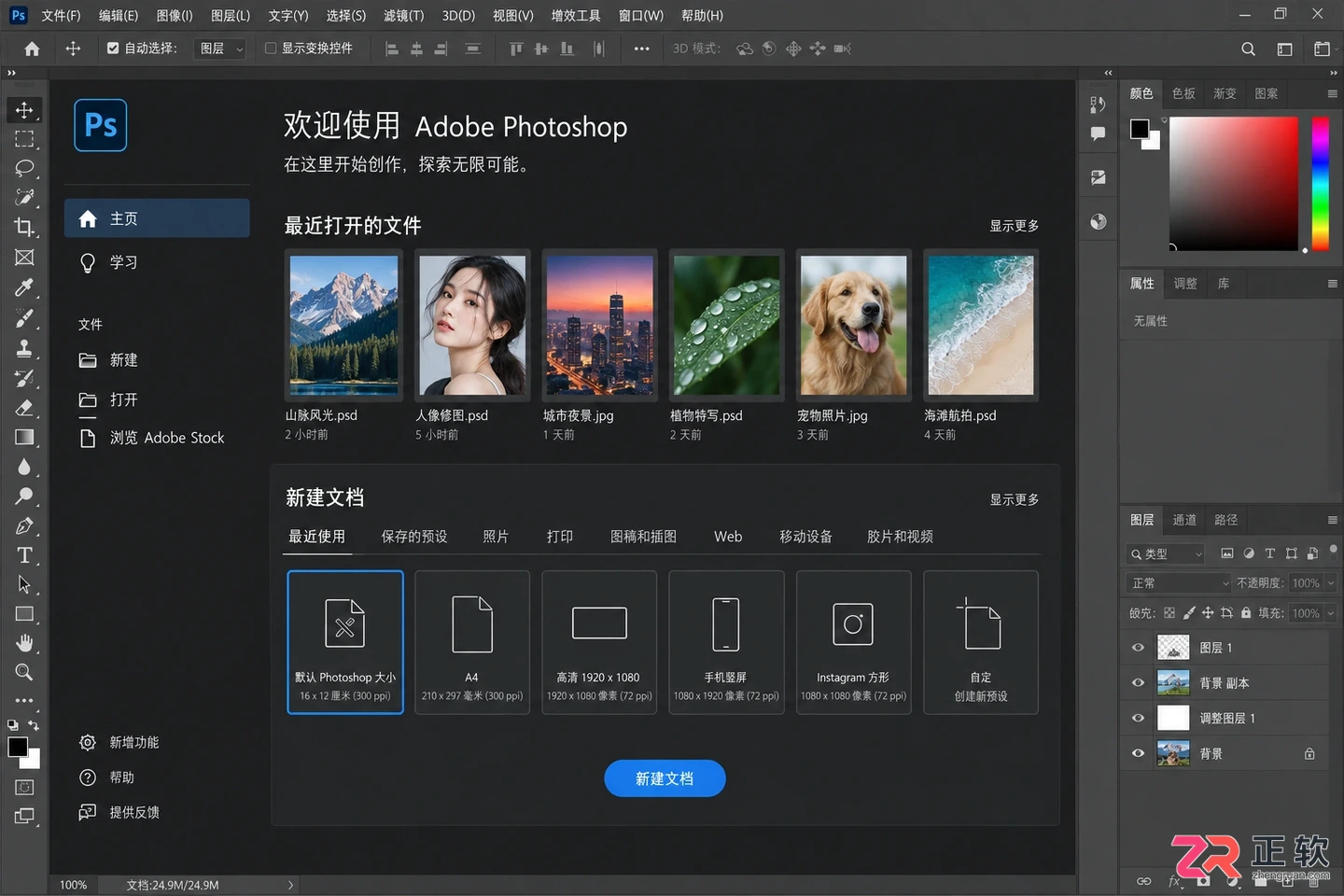Open the 正常 blend mode dropdown
The width and height of the screenshot is (1344, 896).
point(1180,583)
